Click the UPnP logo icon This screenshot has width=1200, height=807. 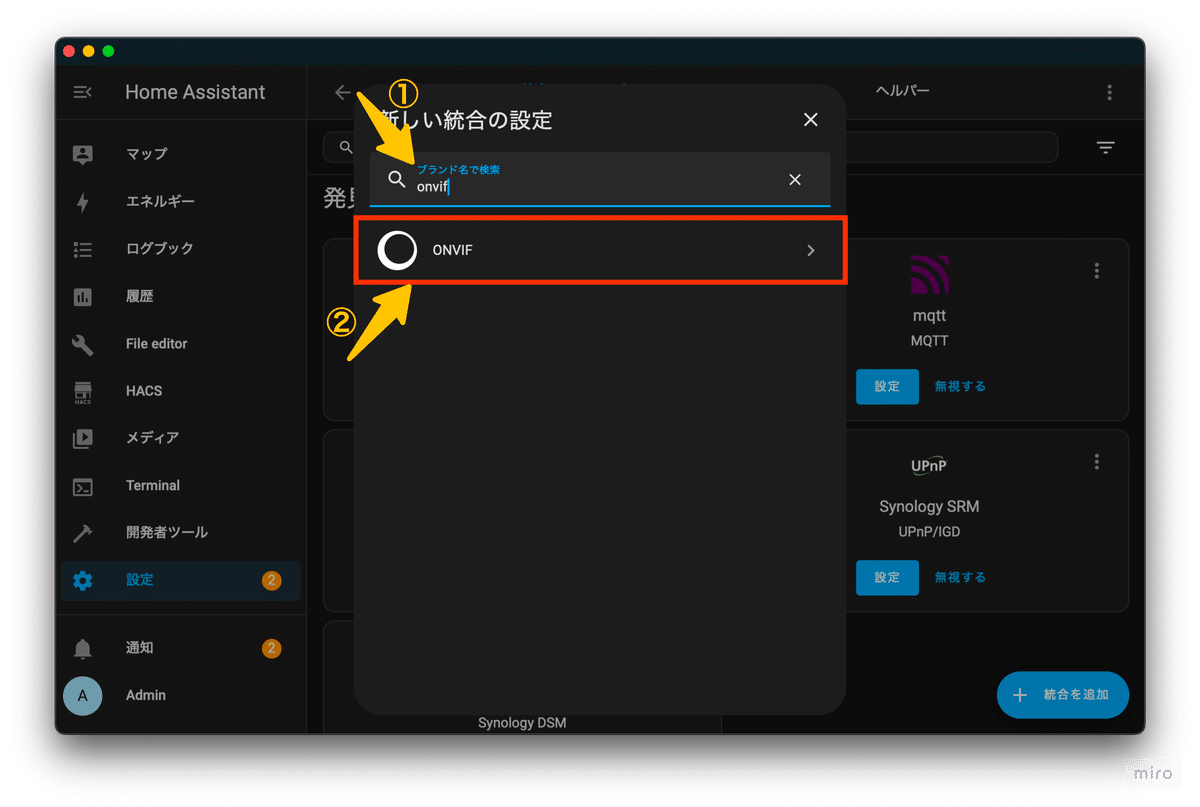coord(929,466)
